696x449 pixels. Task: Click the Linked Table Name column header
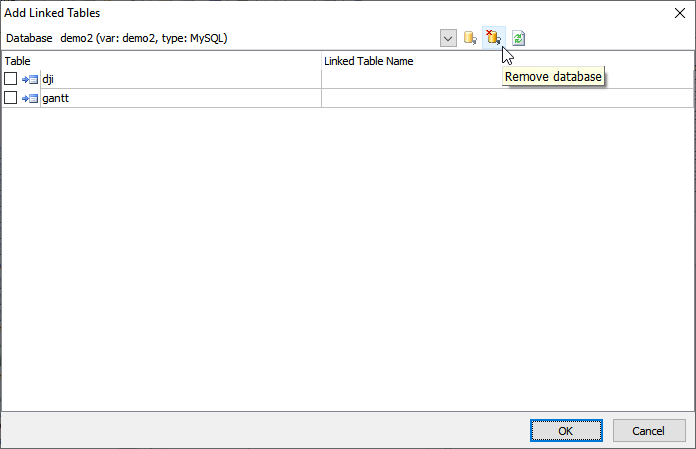[368, 61]
